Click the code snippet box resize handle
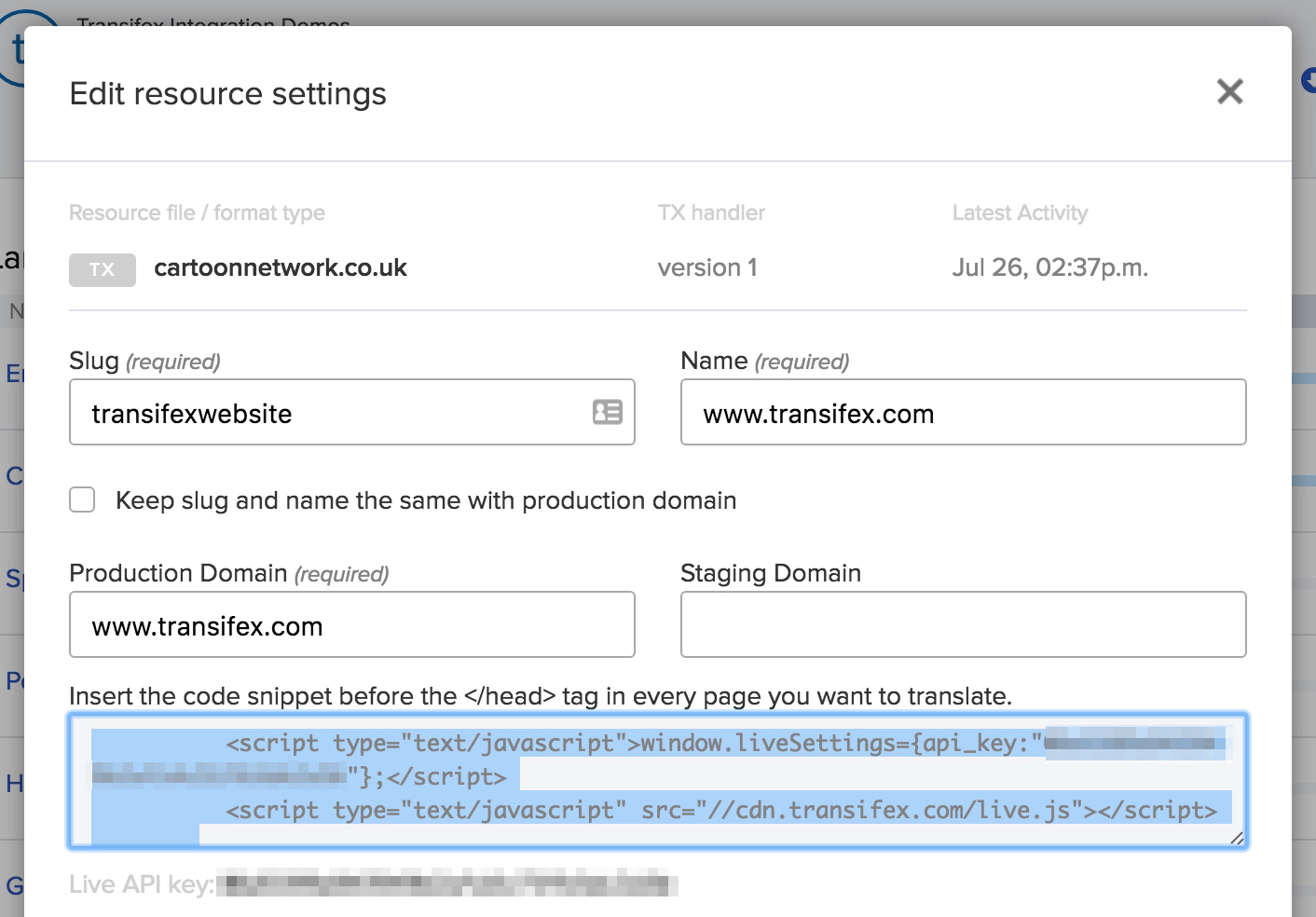Image resolution: width=1316 pixels, height=917 pixels. point(1237,838)
